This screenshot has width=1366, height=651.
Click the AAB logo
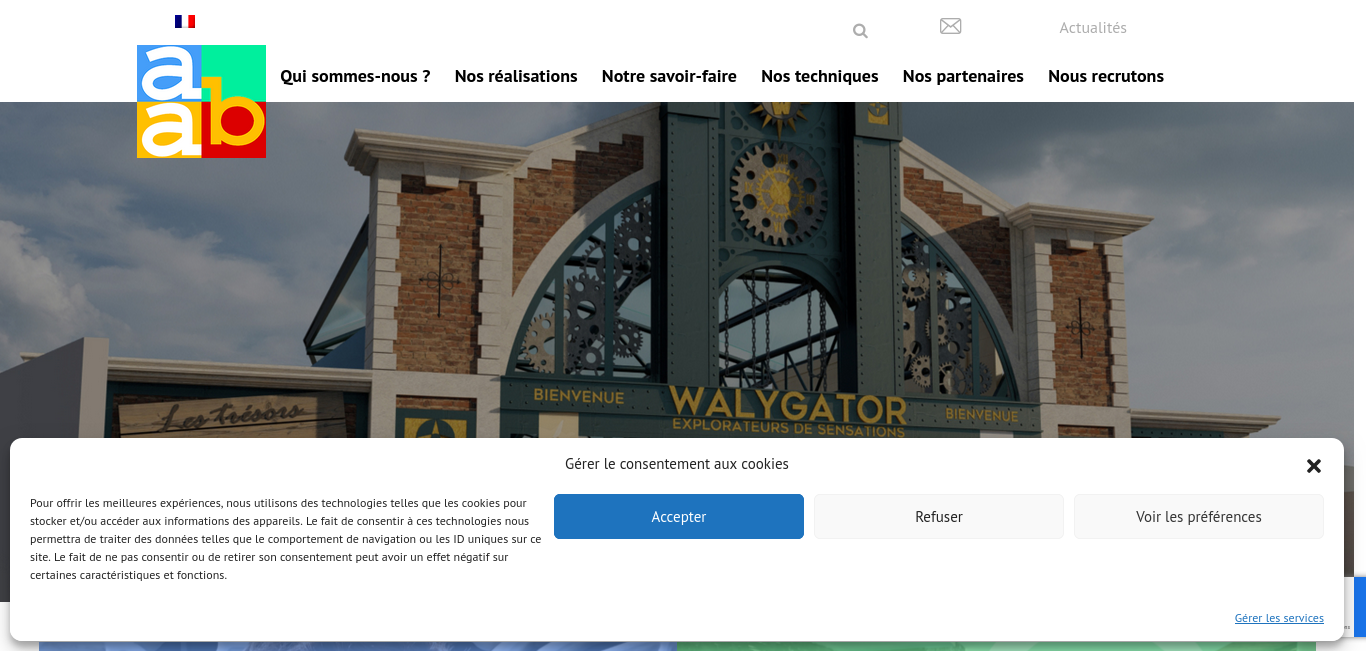[x=201, y=101]
